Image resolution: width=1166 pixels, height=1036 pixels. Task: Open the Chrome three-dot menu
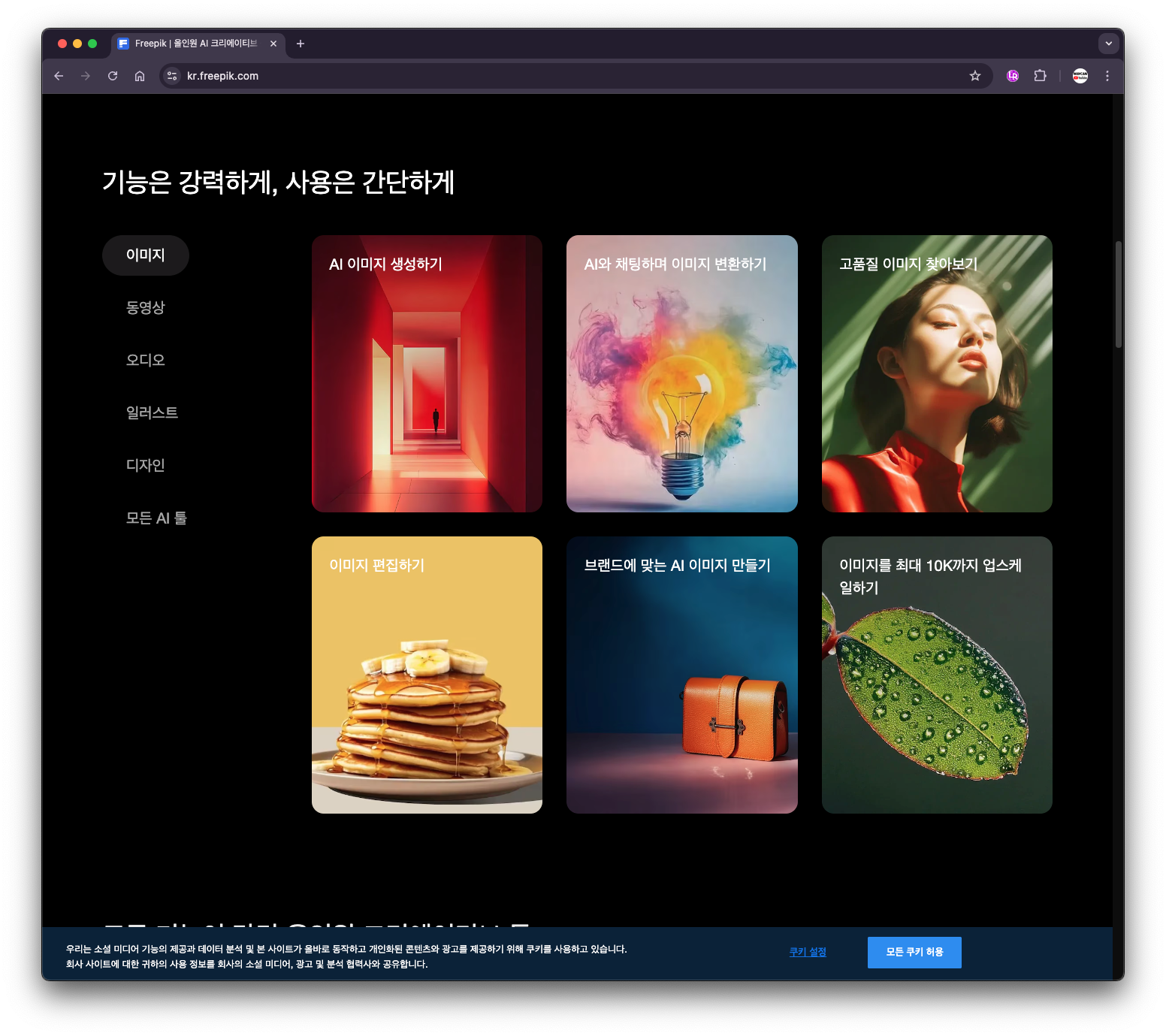click(1107, 76)
